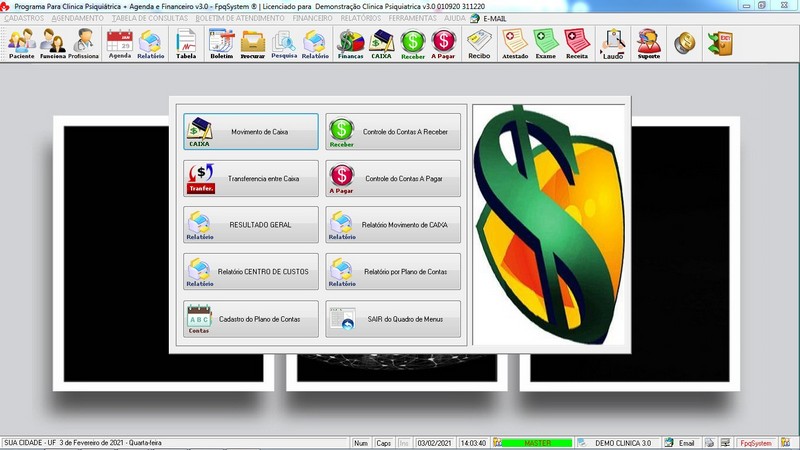Viewport: 800px width, 450px height.
Task: Open the Tabela toolbar icon
Action: [186, 44]
